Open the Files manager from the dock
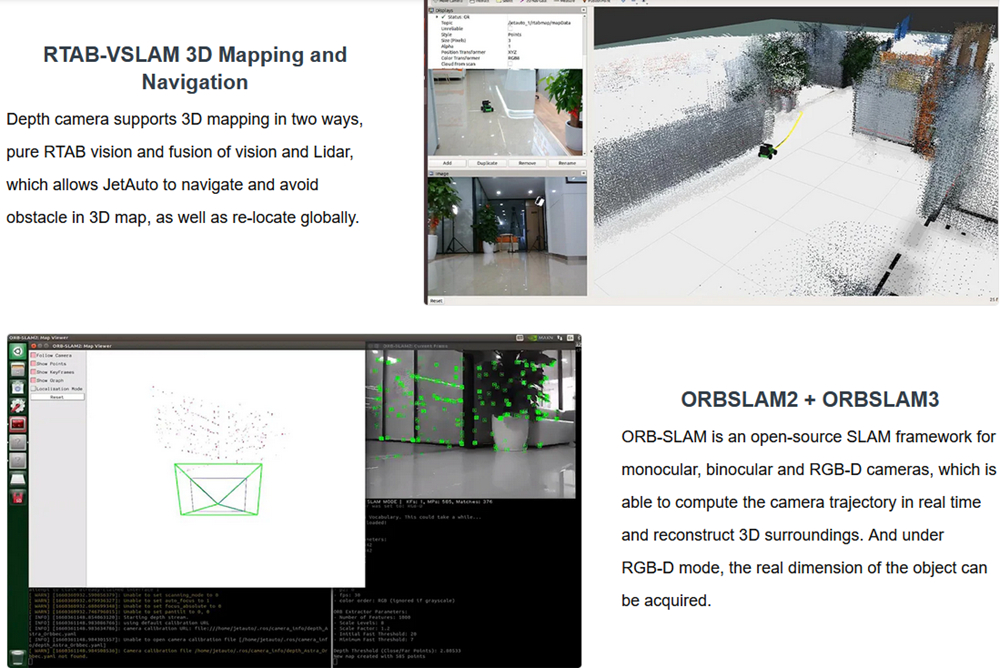 click(18, 370)
